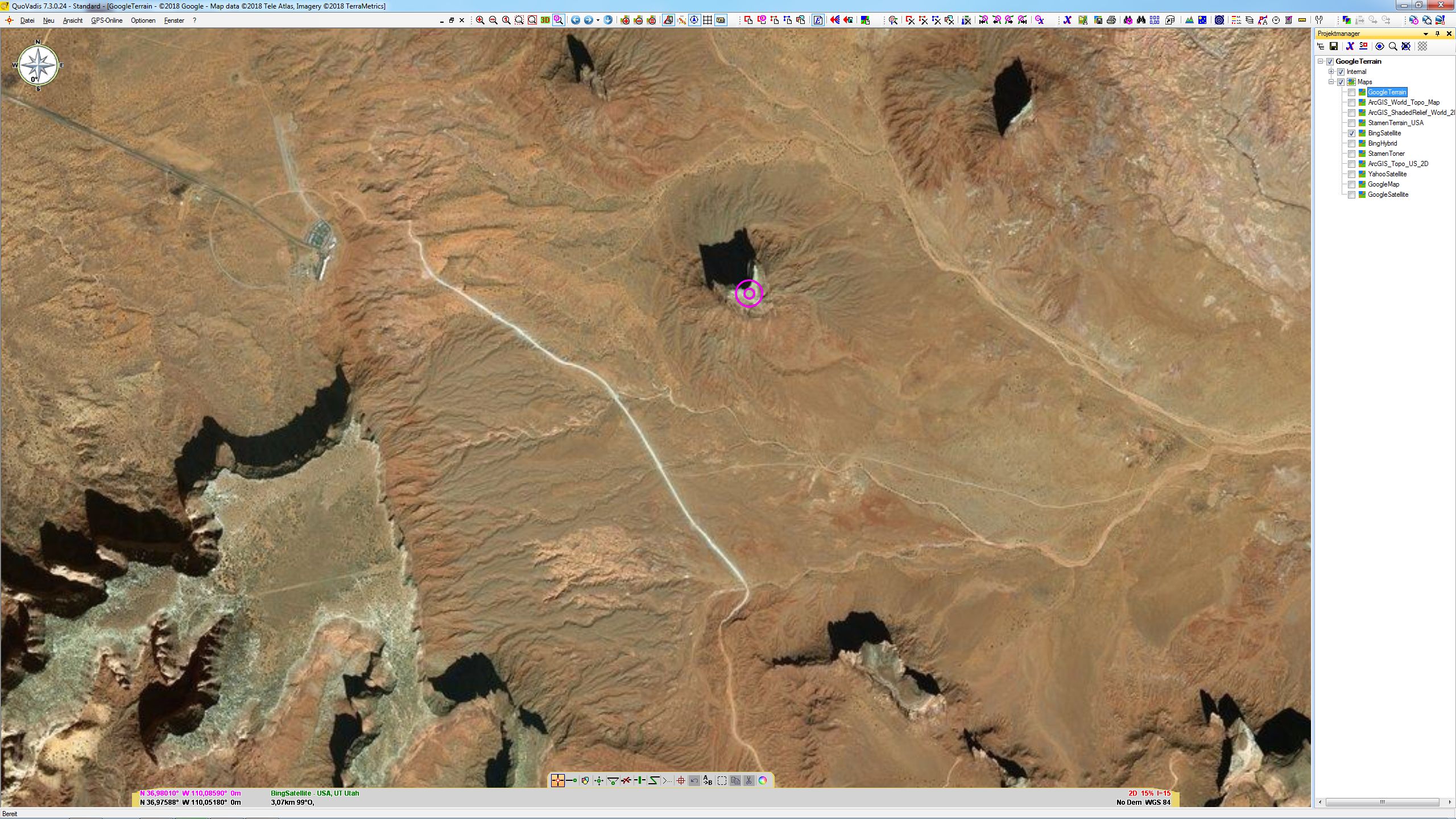Click the save disk icon in Projektmanager
This screenshot has width=1456, height=819.
[x=1333, y=47]
